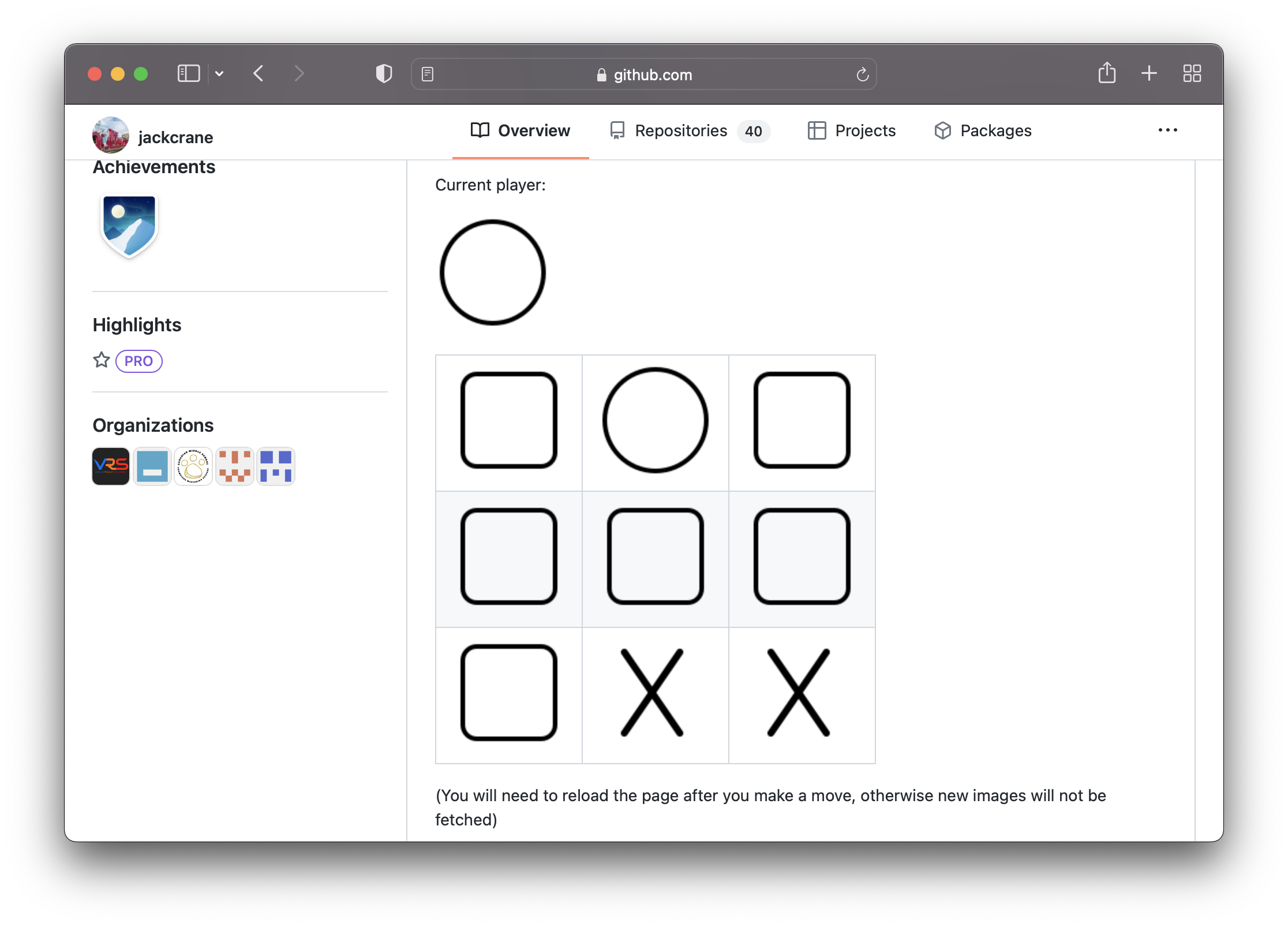Open the ellipsis overflow menu
This screenshot has width=1288, height=927.
1169,130
